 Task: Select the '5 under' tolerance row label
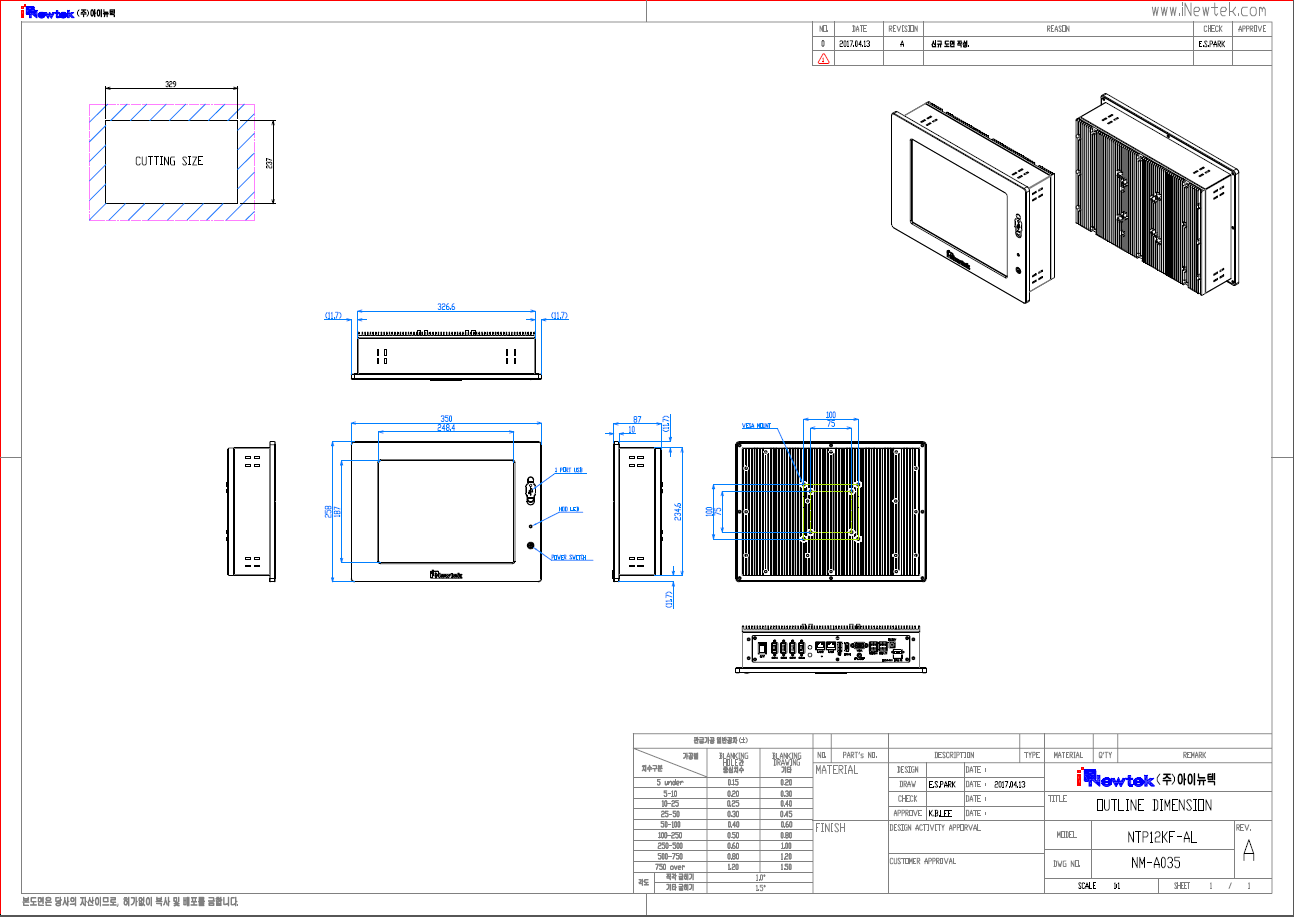pos(670,782)
